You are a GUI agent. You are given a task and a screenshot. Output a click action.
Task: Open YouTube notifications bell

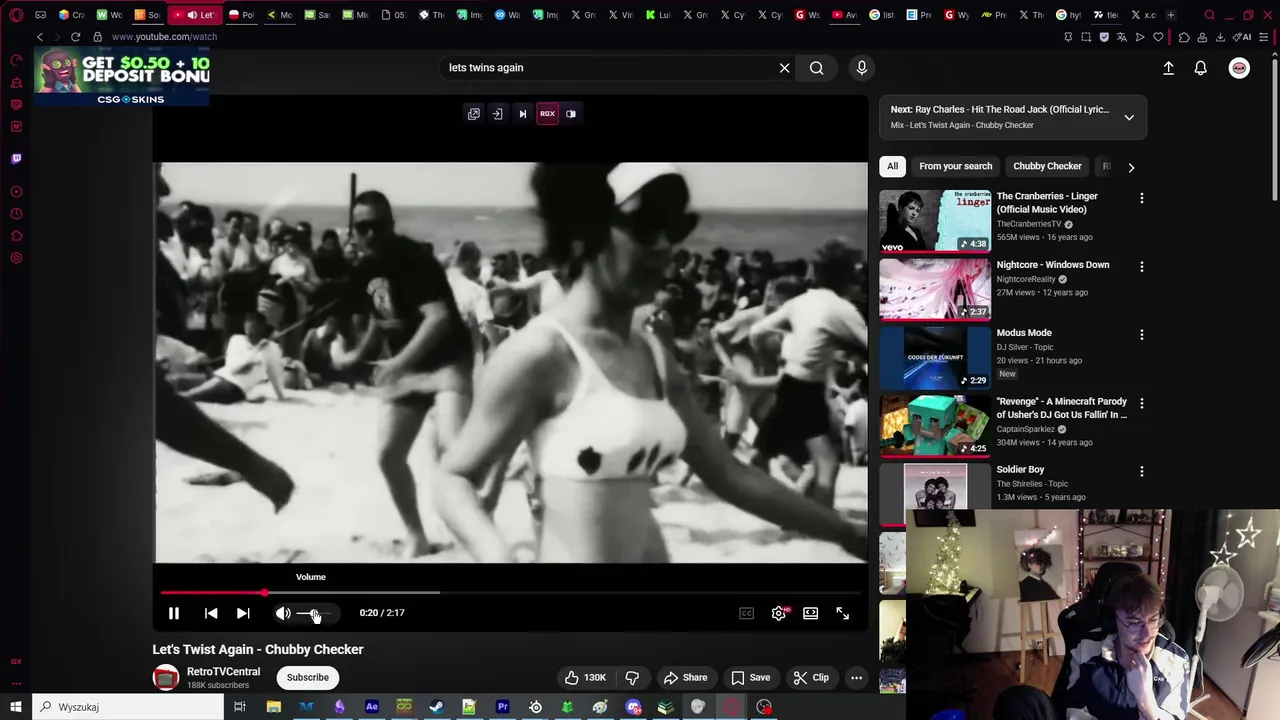tap(1201, 68)
